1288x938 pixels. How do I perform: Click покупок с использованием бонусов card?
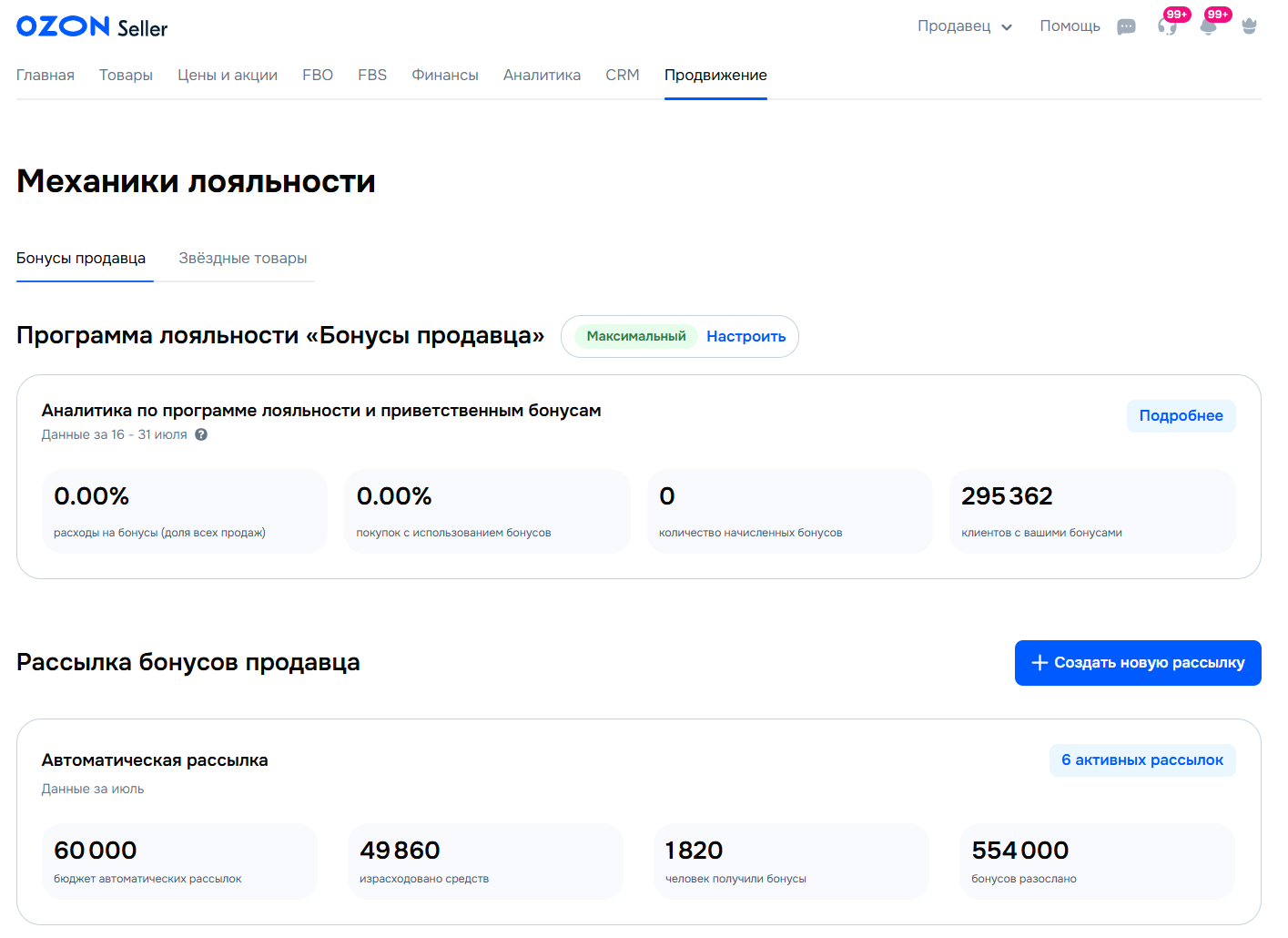pyautogui.click(x=487, y=511)
